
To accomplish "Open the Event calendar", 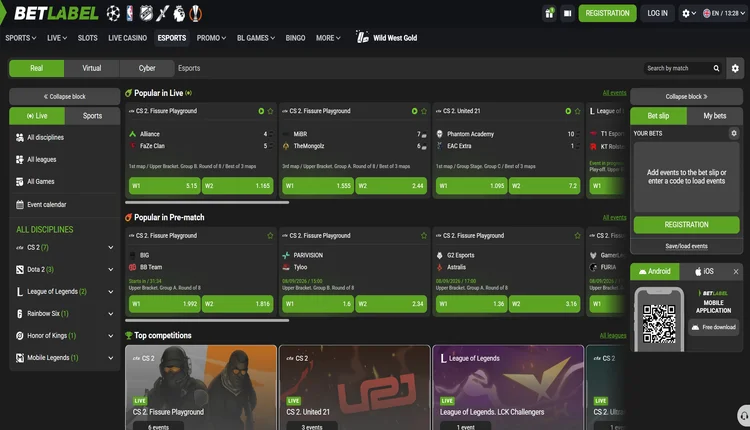I will tap(64, 204).
